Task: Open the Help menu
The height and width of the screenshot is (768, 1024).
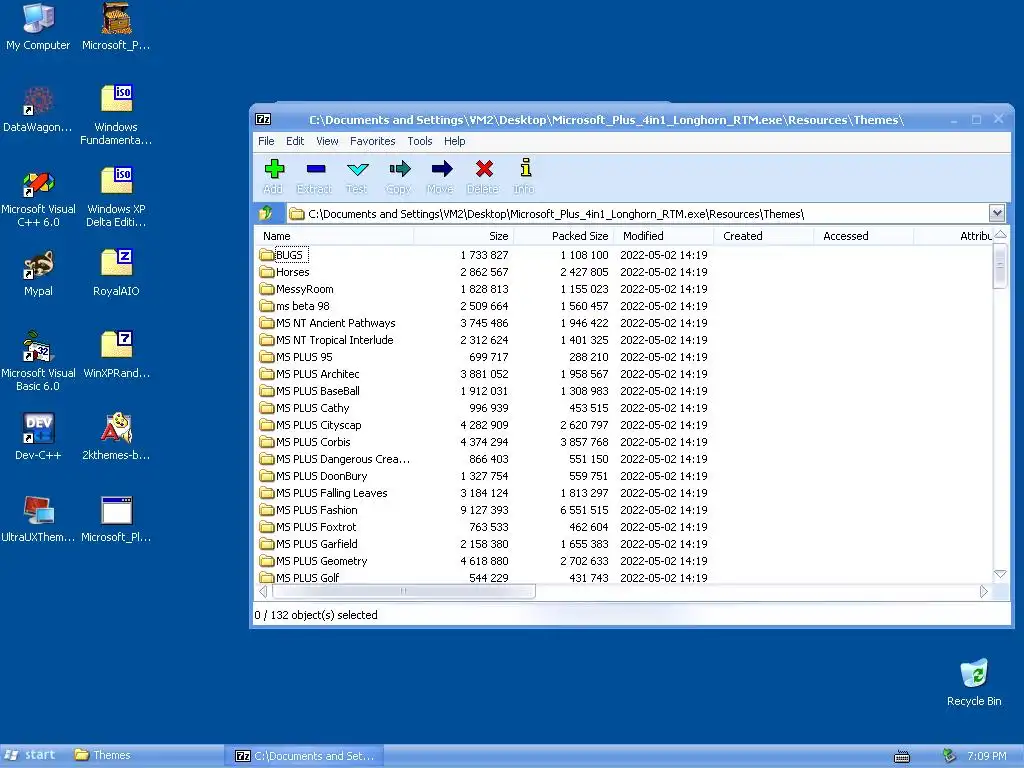Action: point(455,141)
